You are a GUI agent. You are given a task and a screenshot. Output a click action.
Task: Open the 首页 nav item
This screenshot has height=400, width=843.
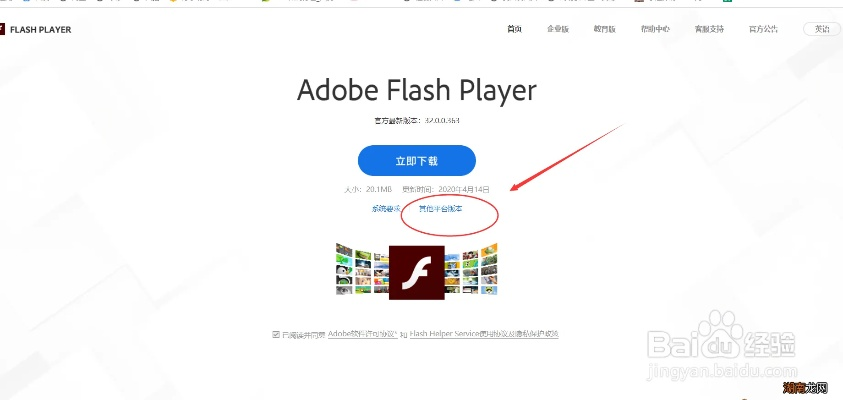(515, 29)
